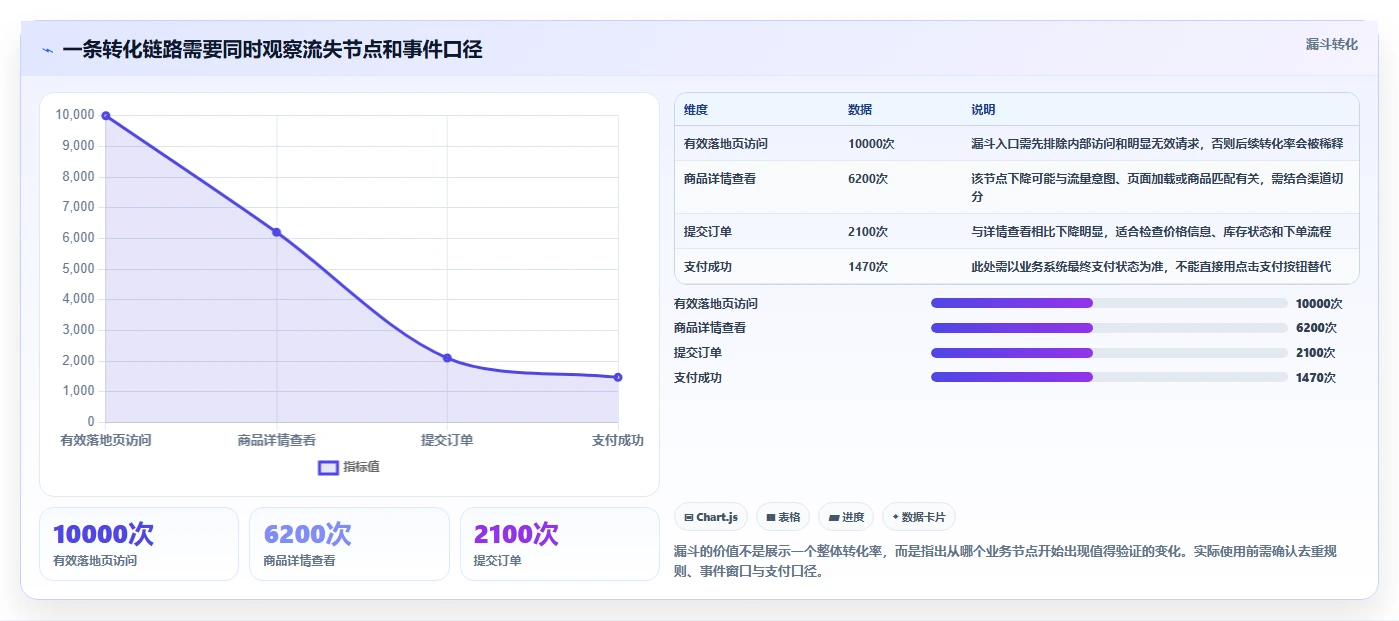The width and height of the screenshot is (1399, 621).
Task: Click the 10,000 y-axis label
Action: click(x=75, y=115)
